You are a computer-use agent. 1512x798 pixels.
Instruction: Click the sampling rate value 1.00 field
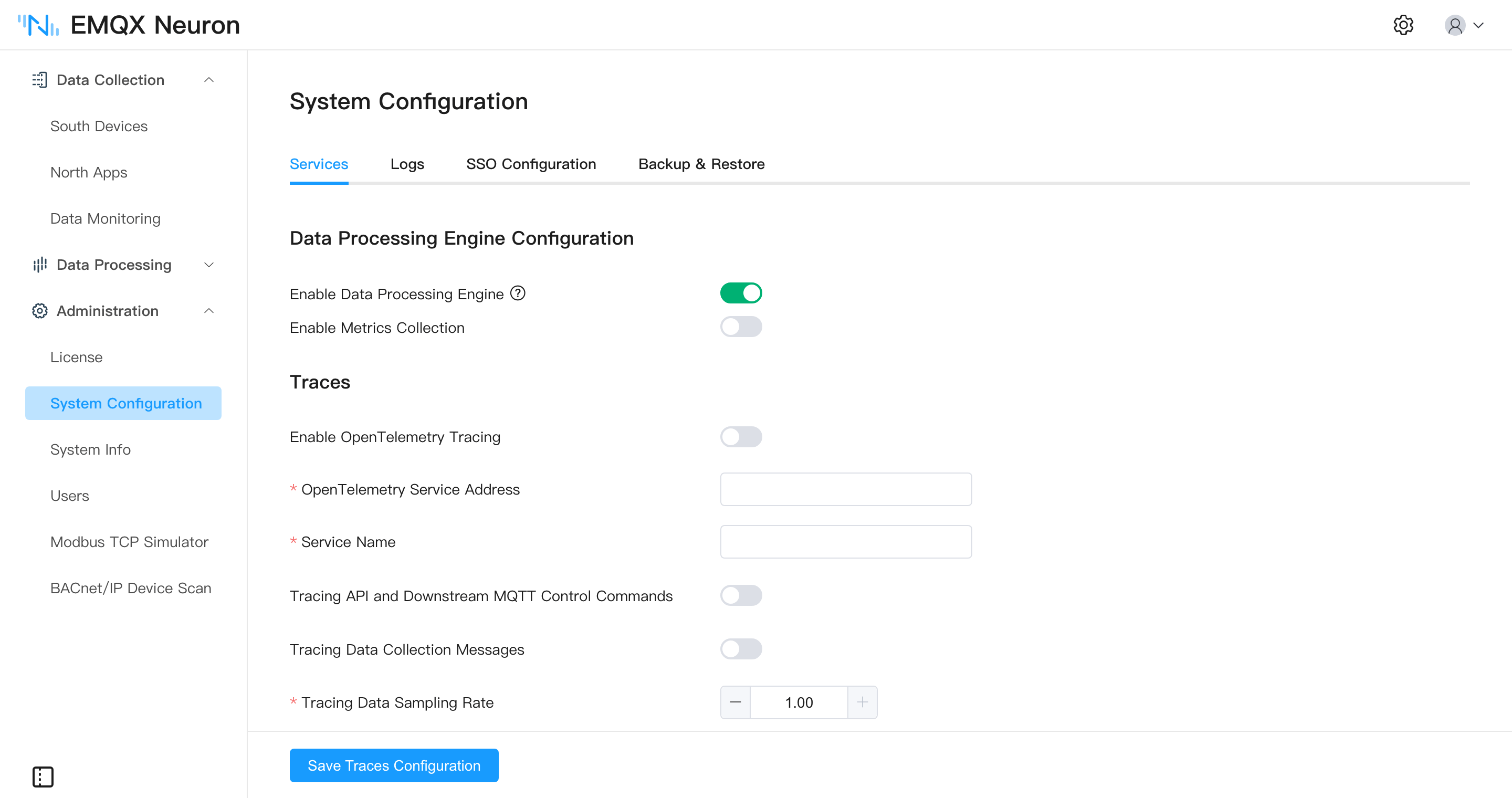point(799,702)
